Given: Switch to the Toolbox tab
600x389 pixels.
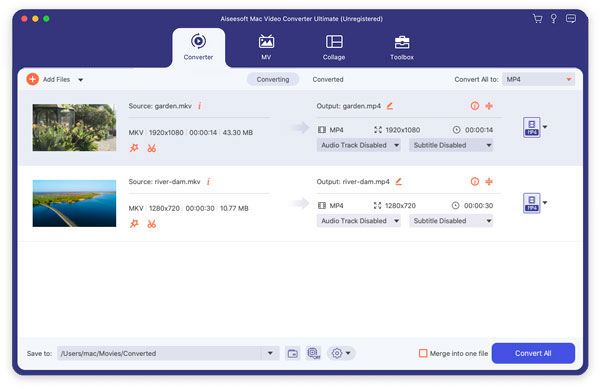Looking at the screenshot, I should pos(402,48).
